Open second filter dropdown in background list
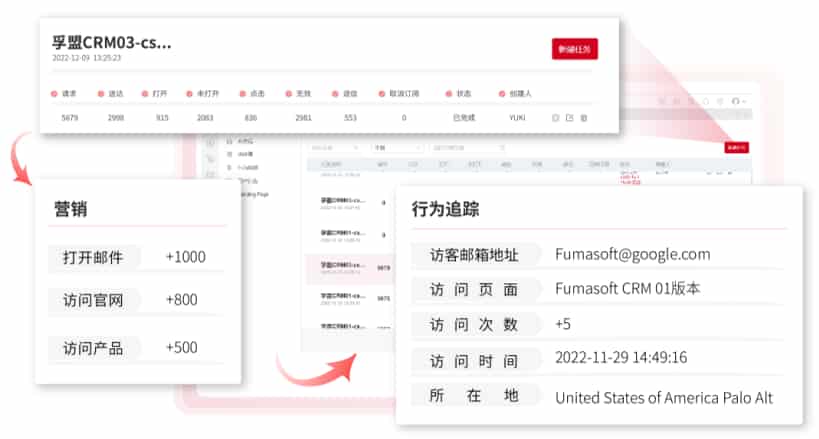Image resolution: width=819 pixels, height=439 pixels. [x=395, y=147]
